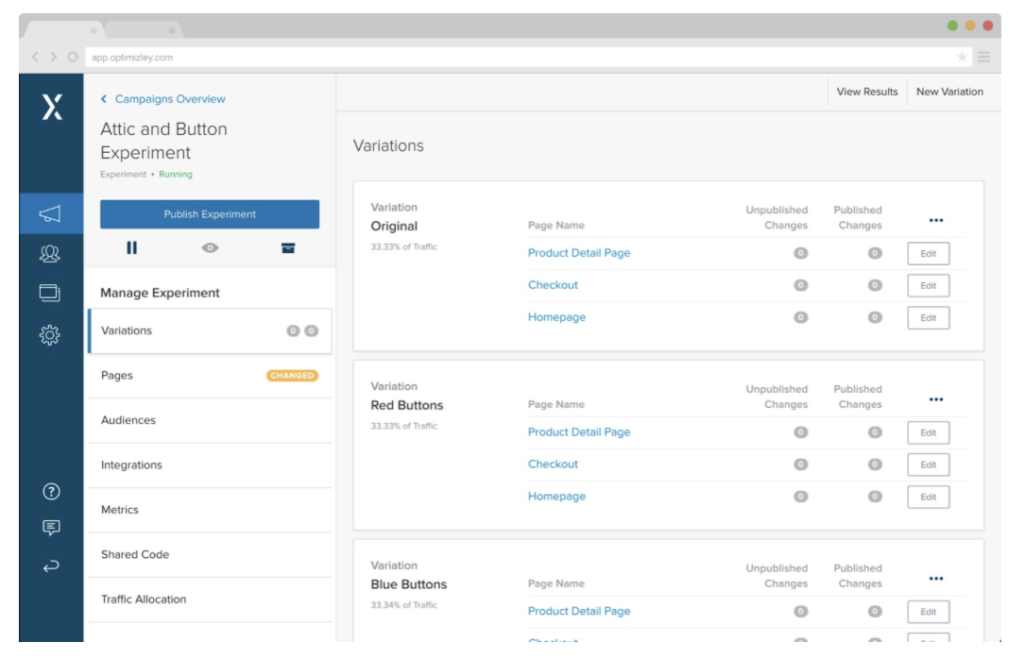This screenshot has width=1024, height=659.
Task: Click the second browser tab
Action: 144,30
